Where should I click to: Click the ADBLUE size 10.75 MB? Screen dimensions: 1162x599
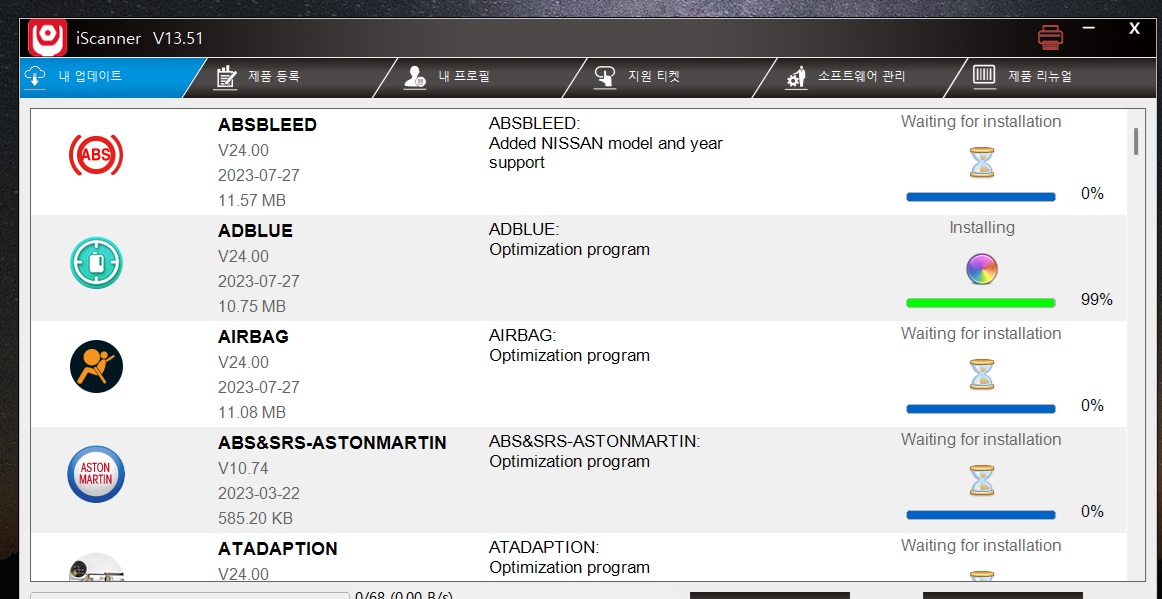tap(252, 307)
